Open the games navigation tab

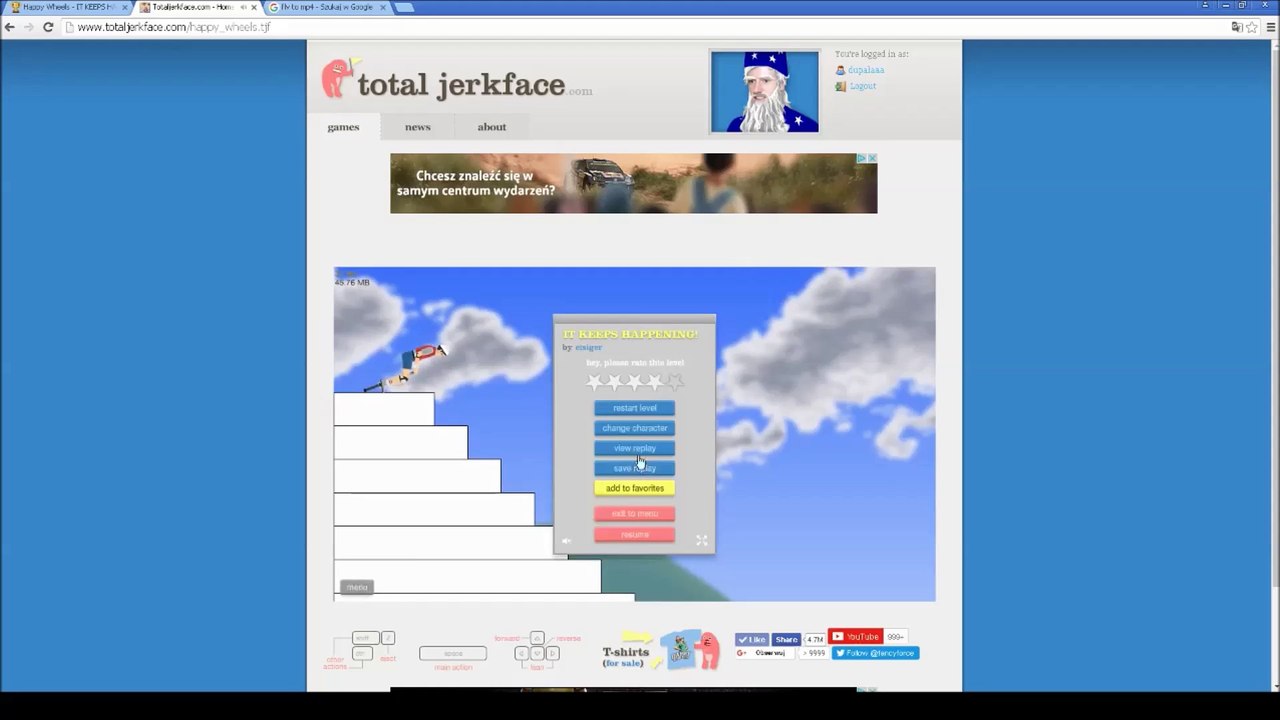click(343, 127)
